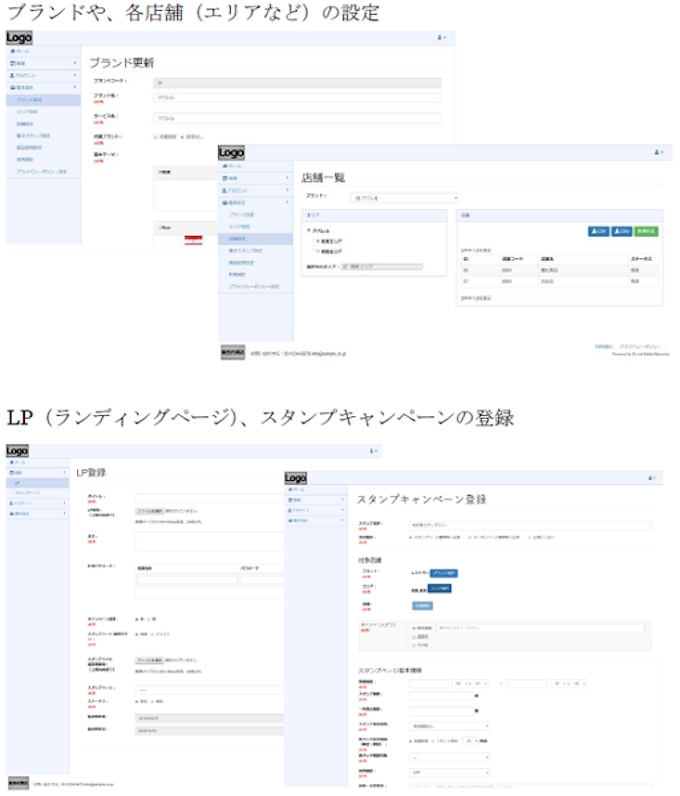Select ブランド設定 in the ブランド更新 sidebar
This screenshot has height=796, width=680.
click(30, 100)
